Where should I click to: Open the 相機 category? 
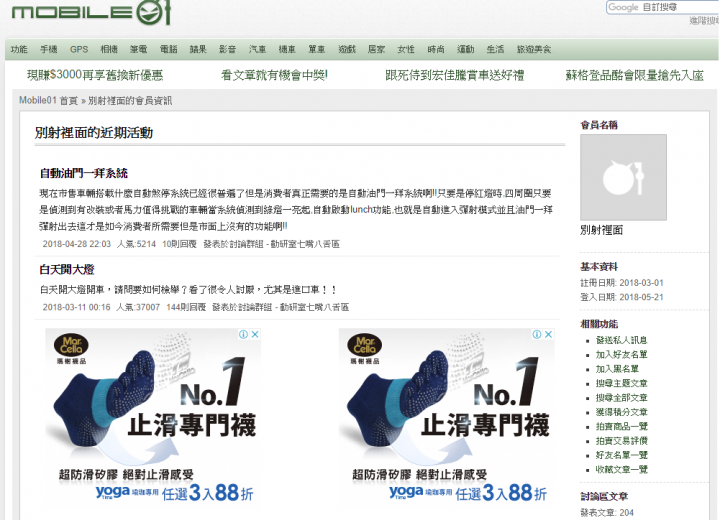(x=109, y=49)
